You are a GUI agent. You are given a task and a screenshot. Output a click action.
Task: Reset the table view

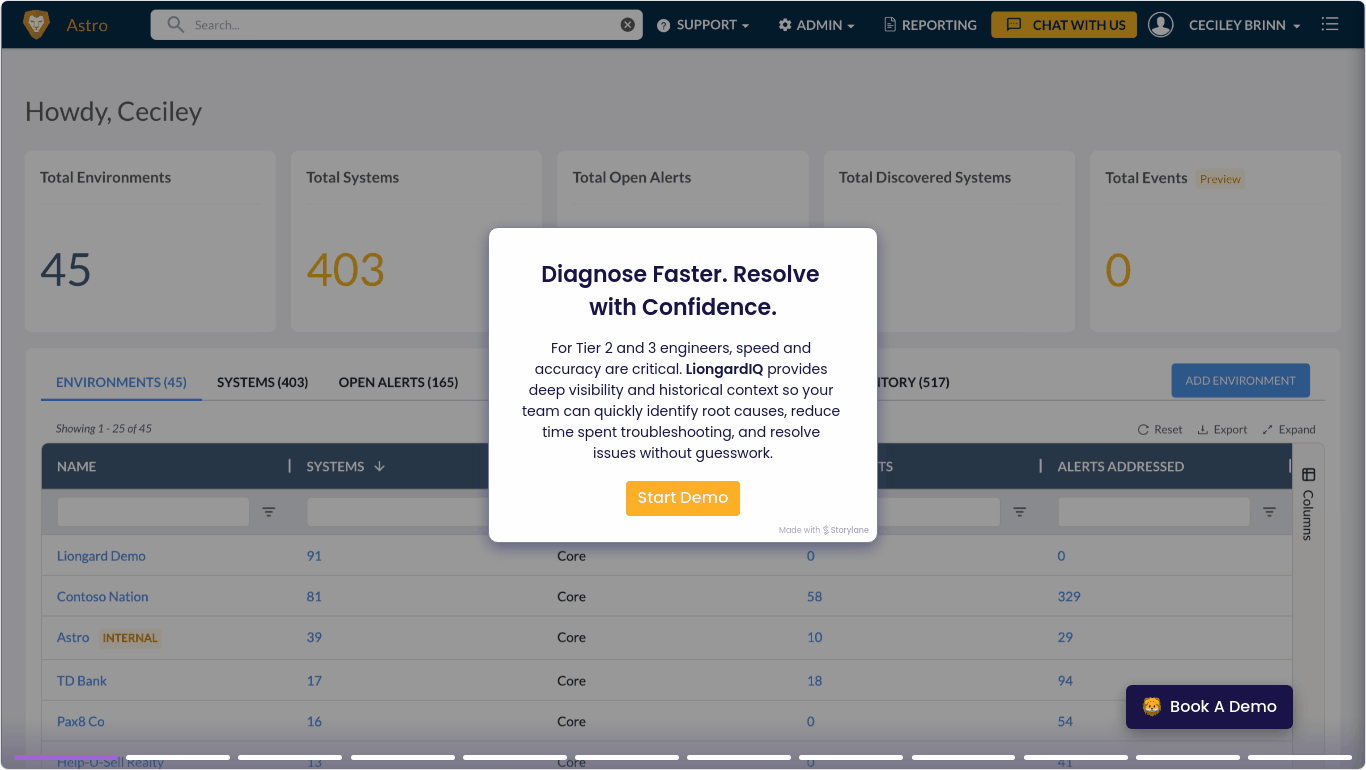click(1160, 429)
